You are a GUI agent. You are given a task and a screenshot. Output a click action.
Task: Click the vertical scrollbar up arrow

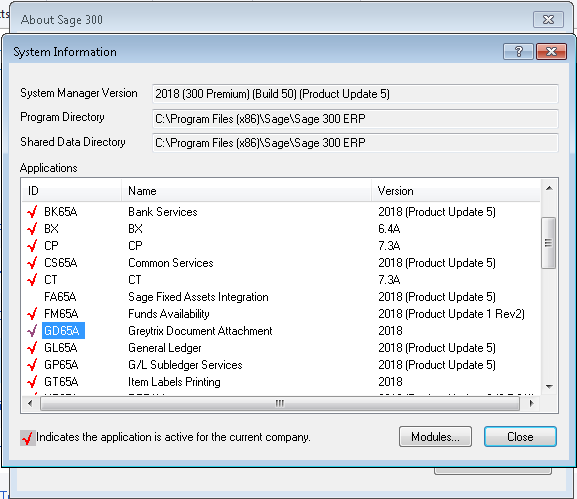(549, 188)
